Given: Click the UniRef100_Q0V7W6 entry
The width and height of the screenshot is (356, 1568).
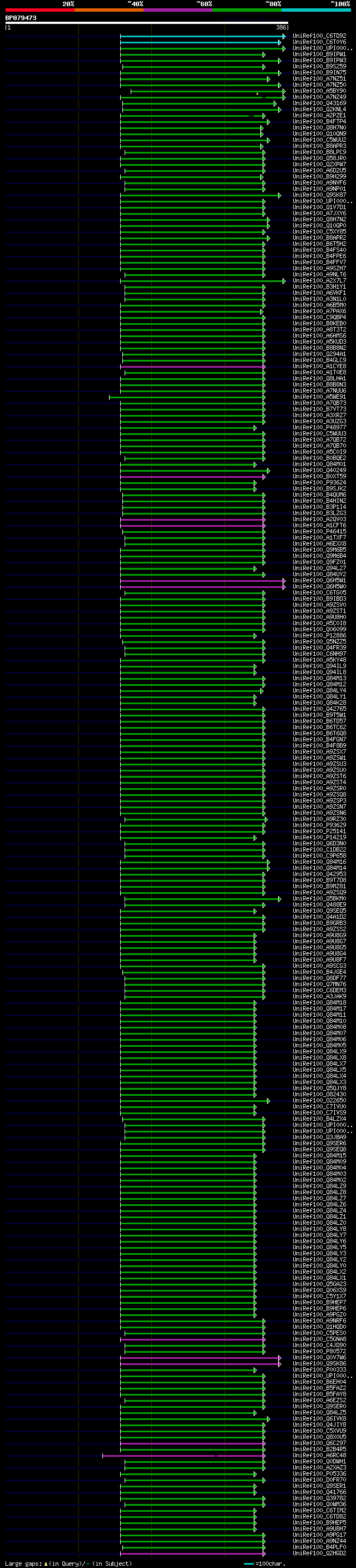Looking at the screenshot, I should [319, 1357].
